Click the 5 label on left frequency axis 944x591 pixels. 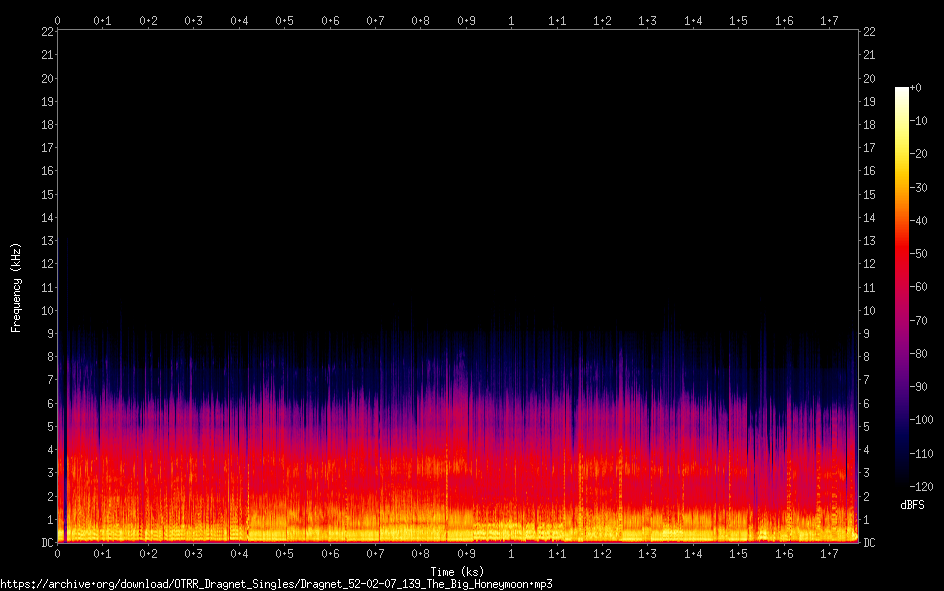pos(49,427)
